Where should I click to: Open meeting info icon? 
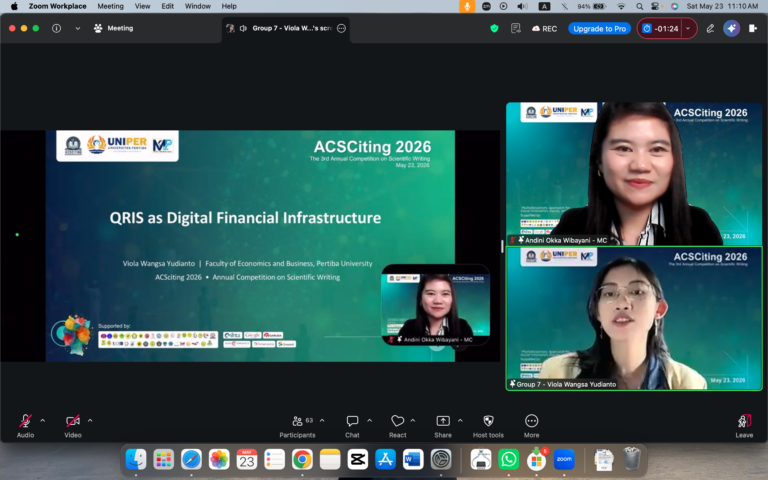pos(57,28)
